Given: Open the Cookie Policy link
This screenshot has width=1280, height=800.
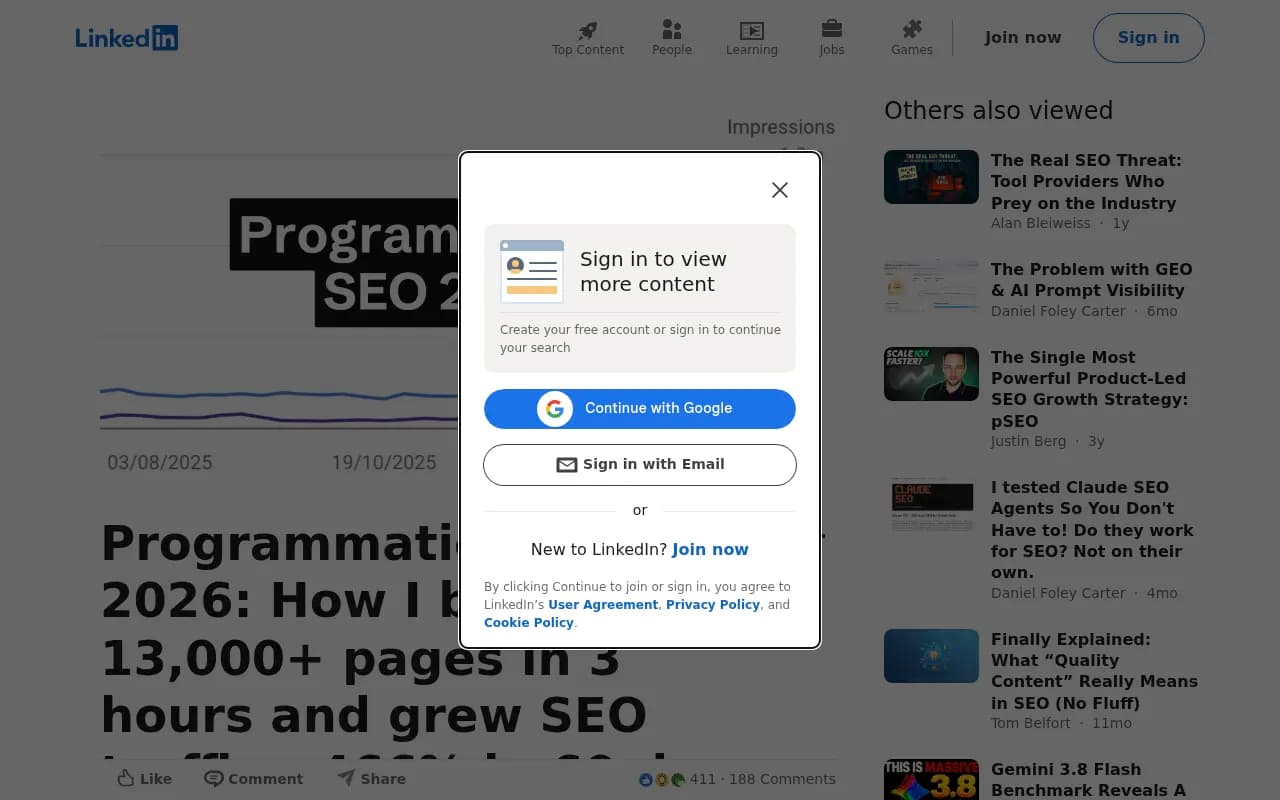Looking at the screenshot, I should pyautogui.click(x=529, y=623).
